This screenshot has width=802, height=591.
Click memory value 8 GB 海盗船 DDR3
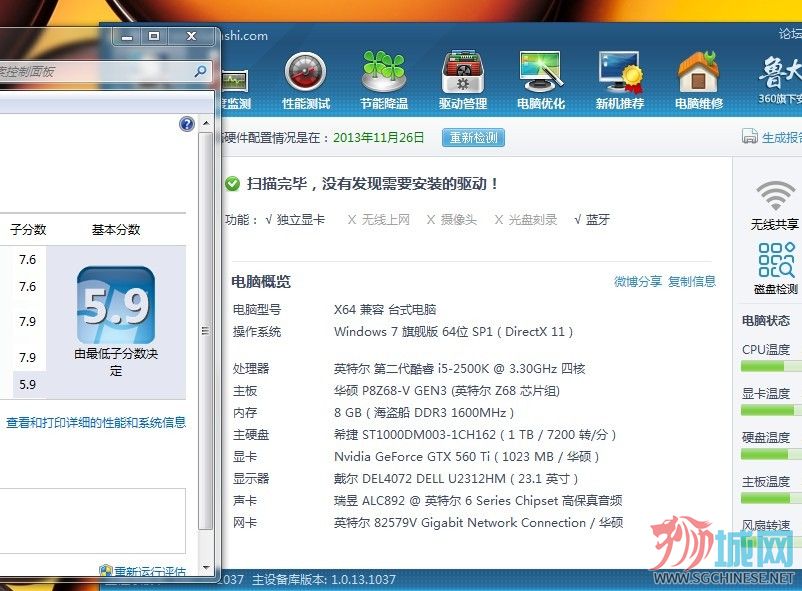click(424, 413)
